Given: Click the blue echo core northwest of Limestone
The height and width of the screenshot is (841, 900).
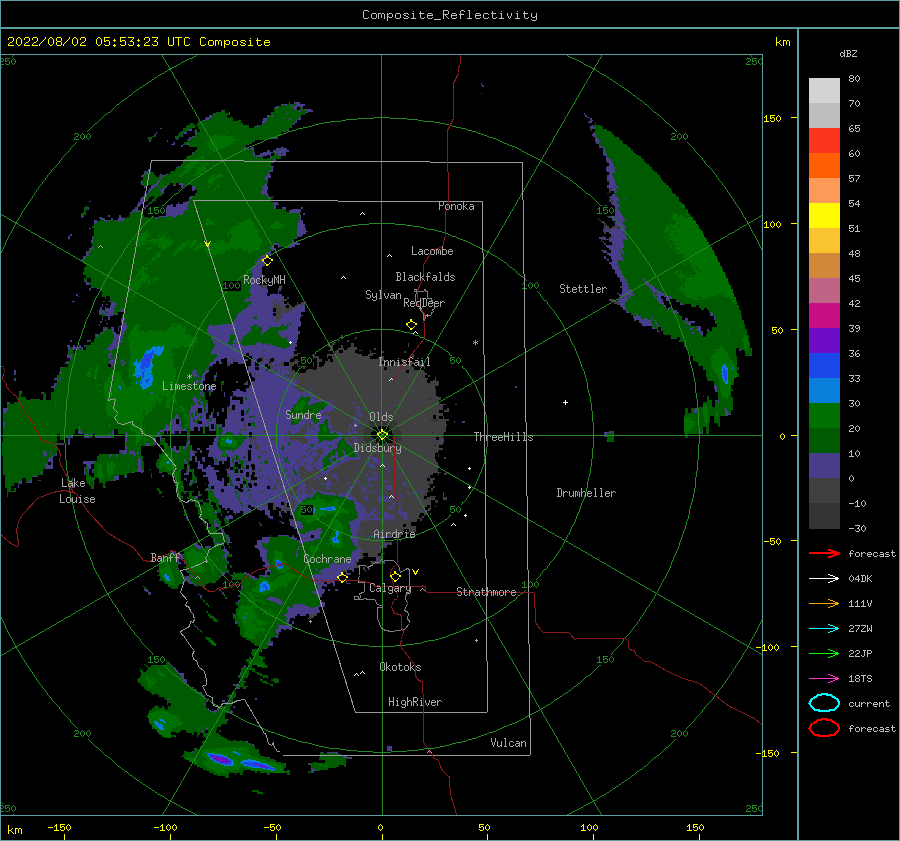Looking at the screenshot, I should [147, 366].
